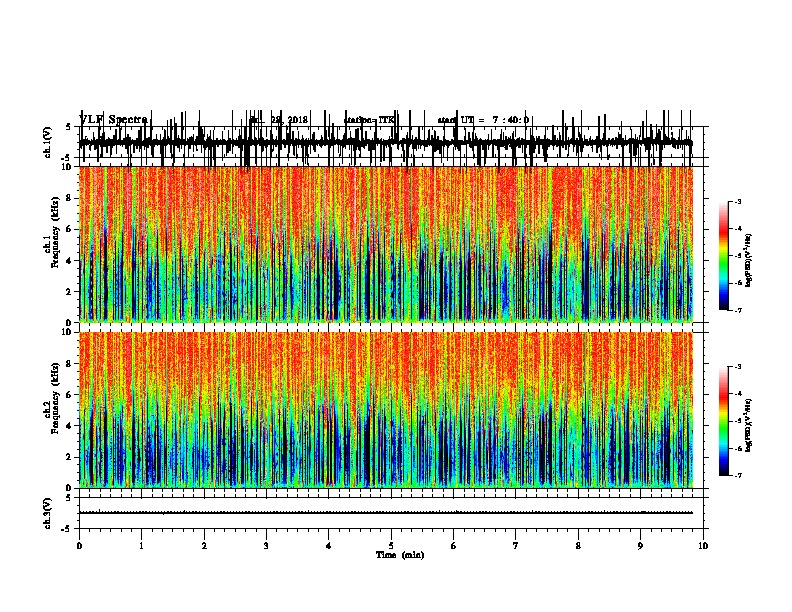Click the "2" kHz tick of ch.2 spectrogram
Viewport: 792px width, 612px height.
(x=69, y=457)
